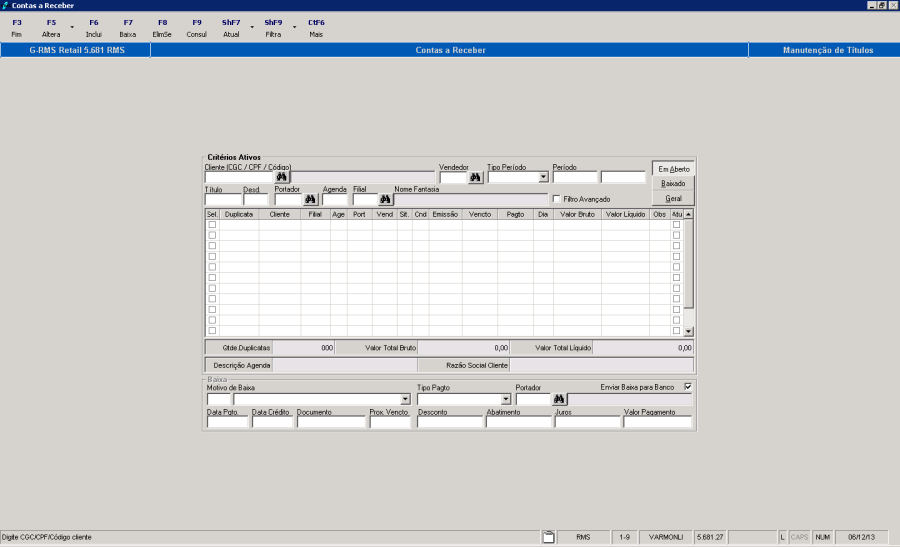Click grid vertical scrollbar thumb

[x=689, y=264]
